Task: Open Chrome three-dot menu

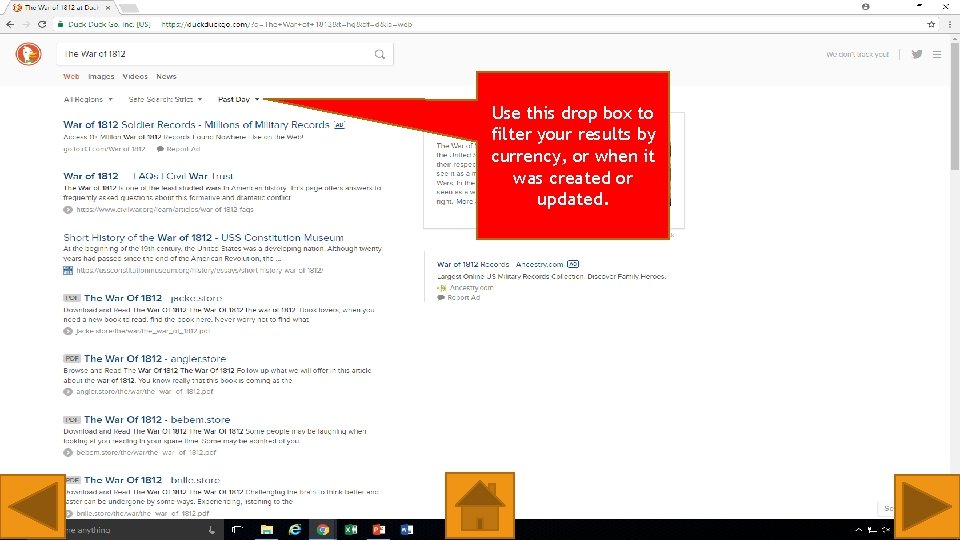Action: pyautogui.click(x=950, y=24)
